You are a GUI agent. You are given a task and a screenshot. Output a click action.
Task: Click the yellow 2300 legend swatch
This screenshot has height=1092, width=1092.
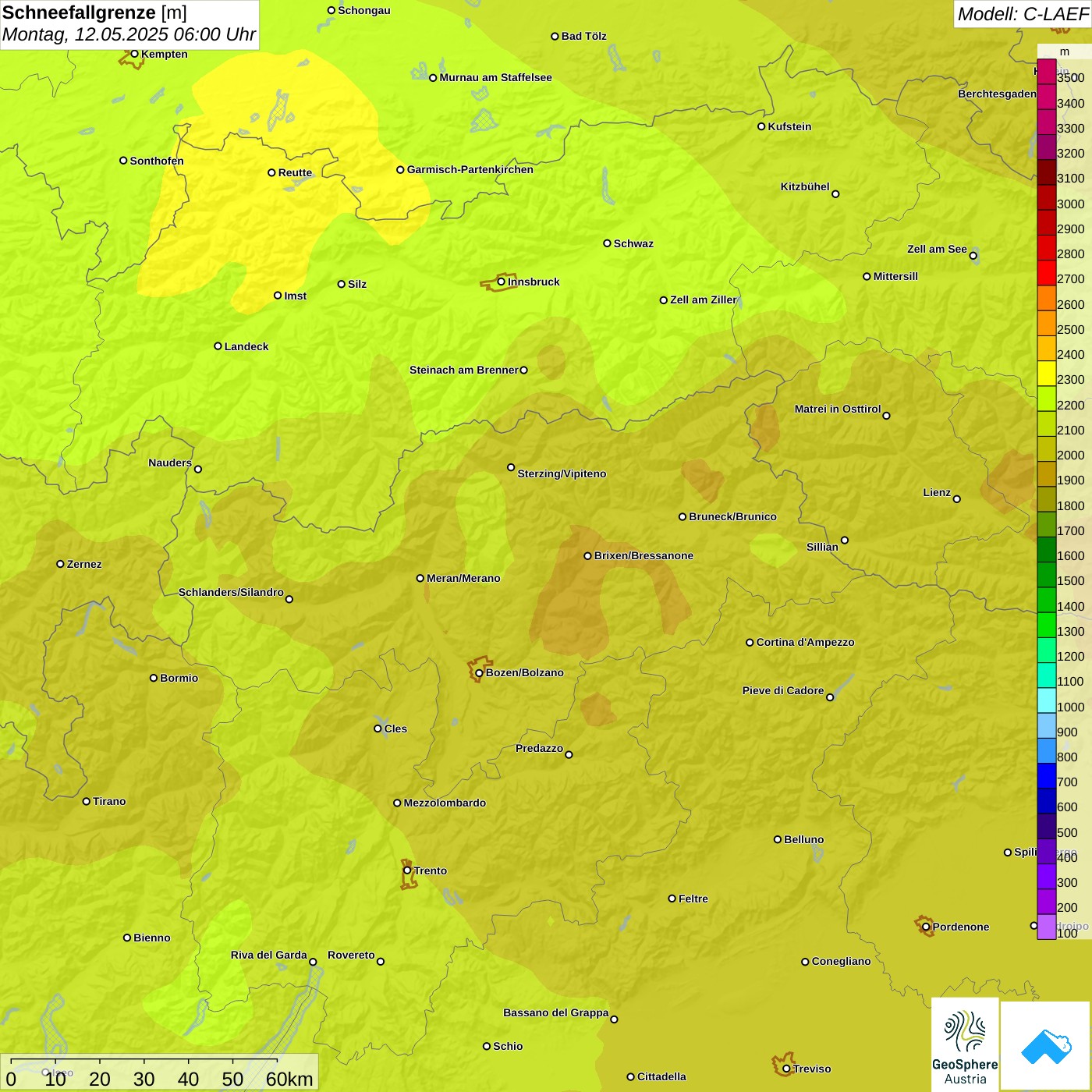pos(1047,374)
